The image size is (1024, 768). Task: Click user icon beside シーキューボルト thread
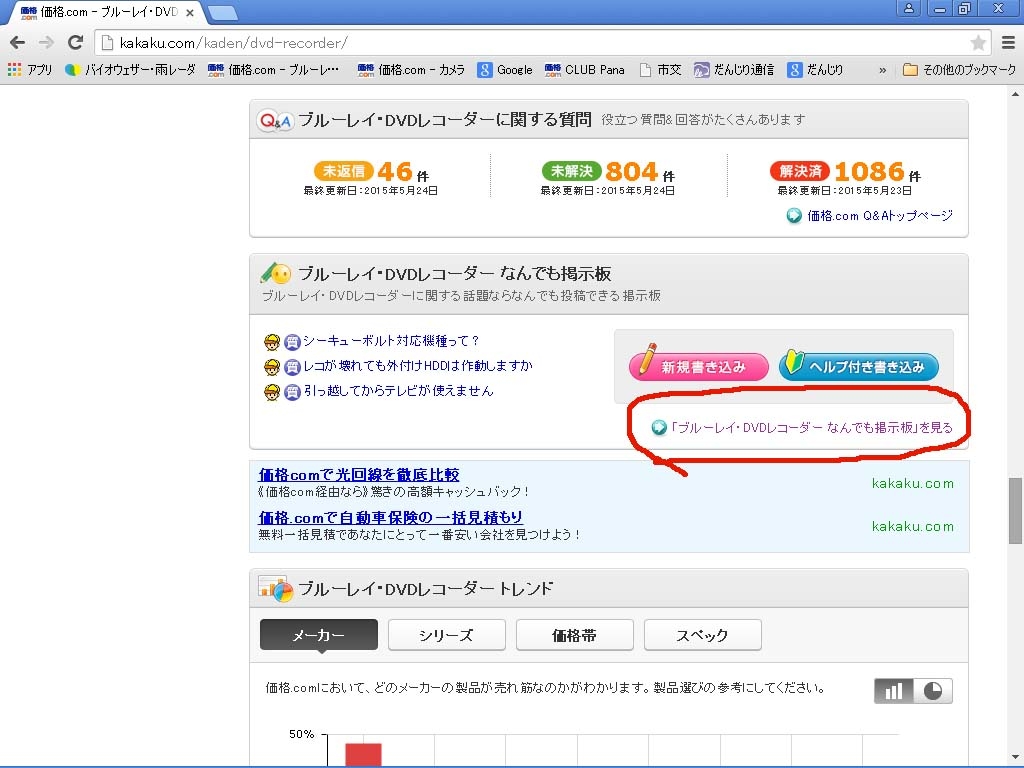[x=272, y=342]
